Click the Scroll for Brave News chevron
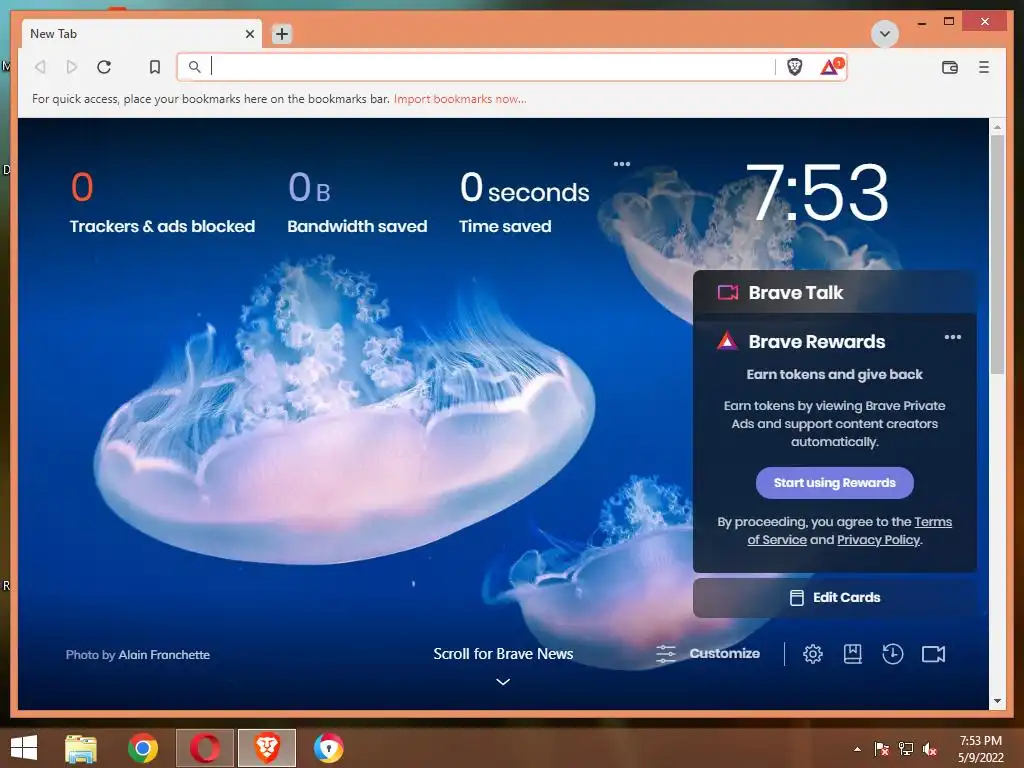Image resolution: width=1024 pixels, height=768 pixels. click(x=503, y=681)
